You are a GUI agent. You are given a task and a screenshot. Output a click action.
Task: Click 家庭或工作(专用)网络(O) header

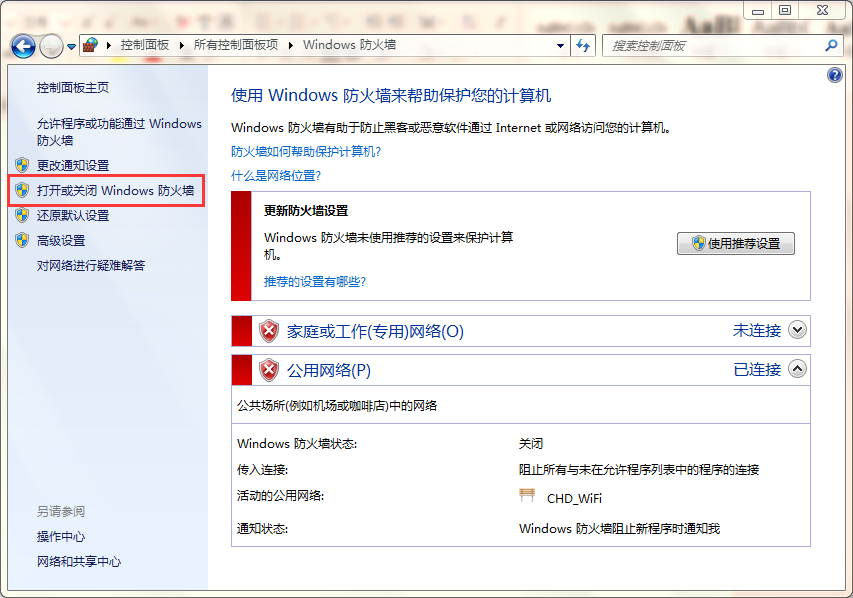(375, 331)
